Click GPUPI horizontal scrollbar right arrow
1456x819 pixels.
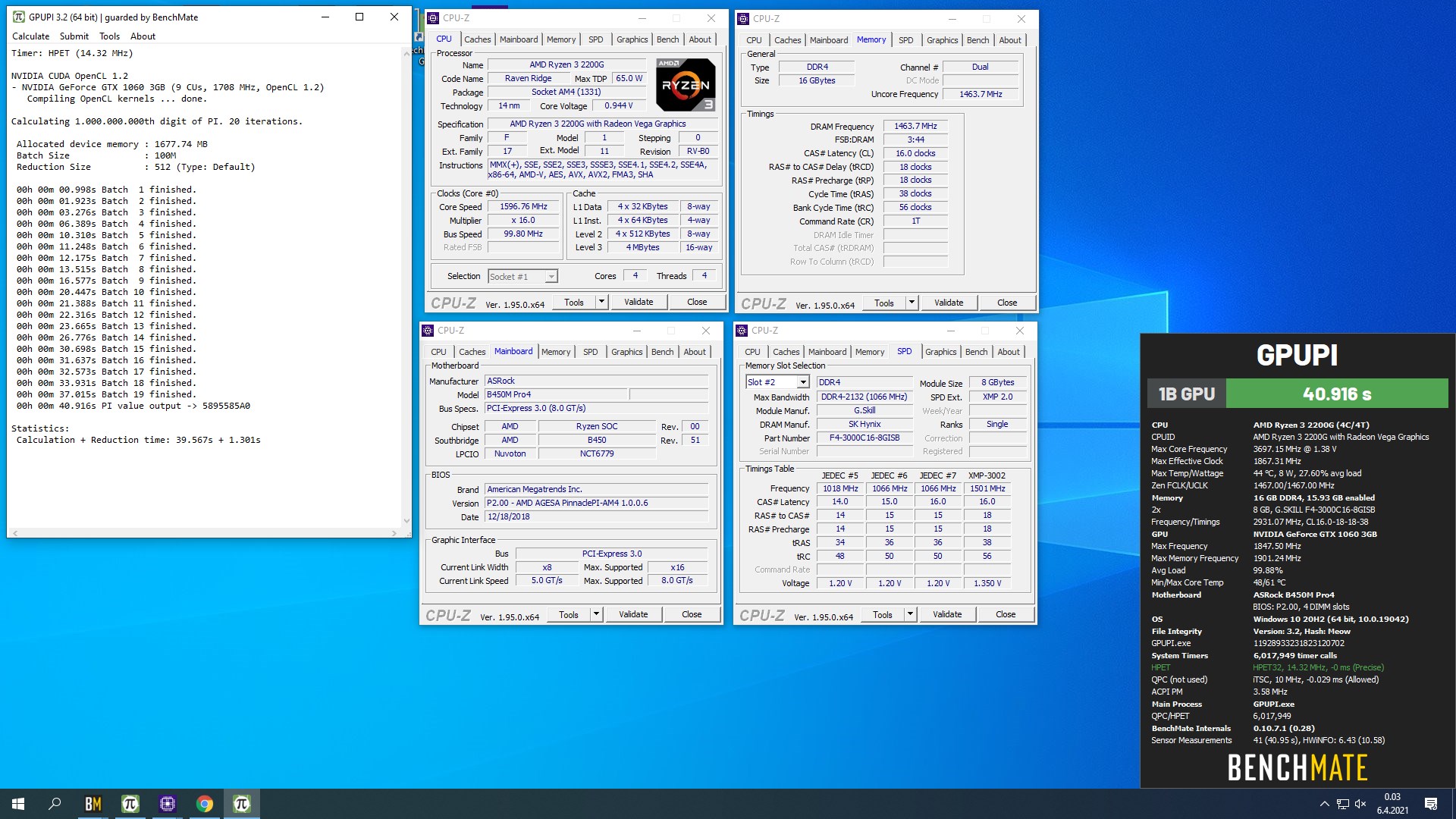pyautogui.click(x=394, y=533)
